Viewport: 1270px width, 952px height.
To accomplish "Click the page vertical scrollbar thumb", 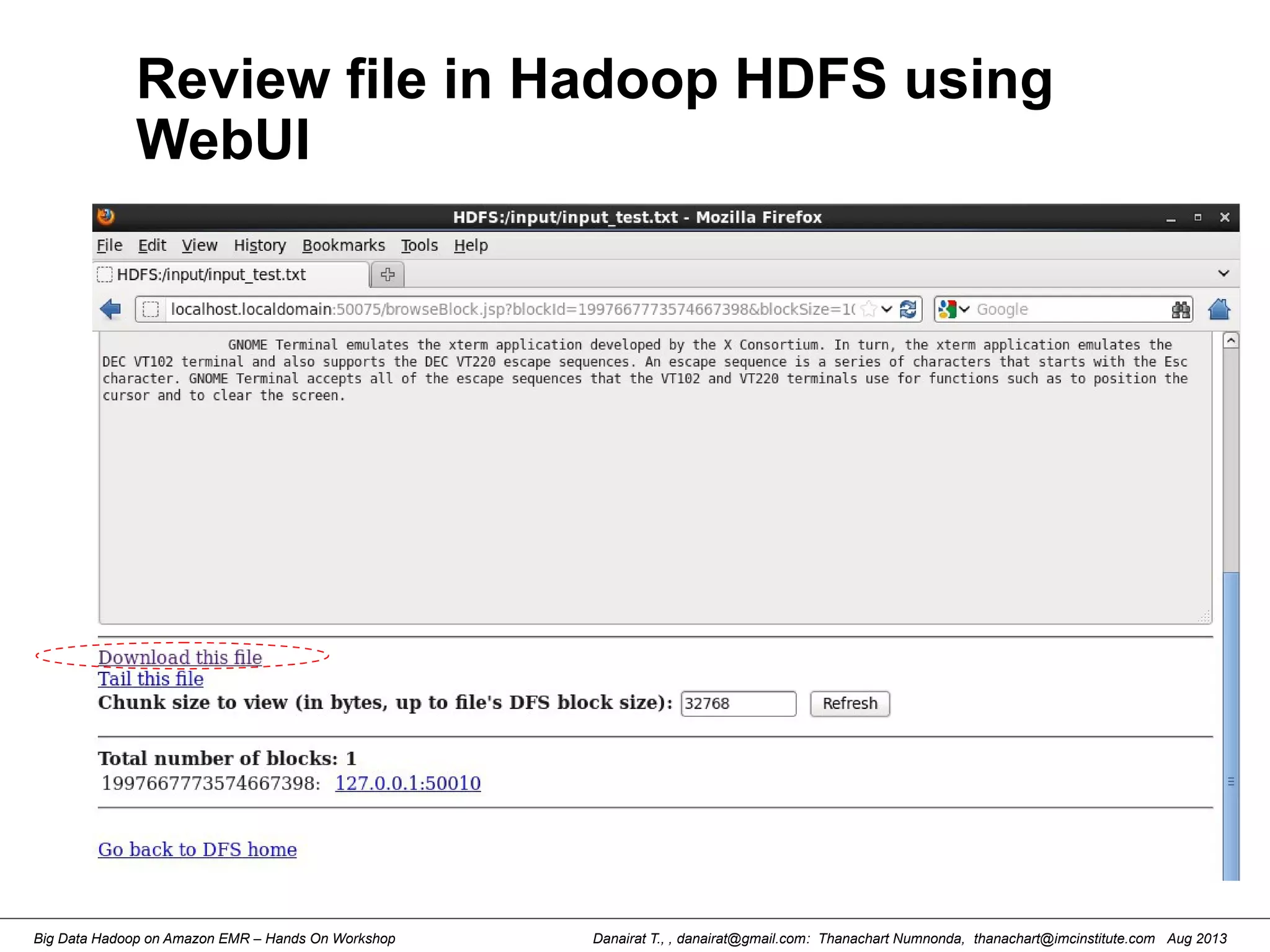I will click(x=1230, y=725).
